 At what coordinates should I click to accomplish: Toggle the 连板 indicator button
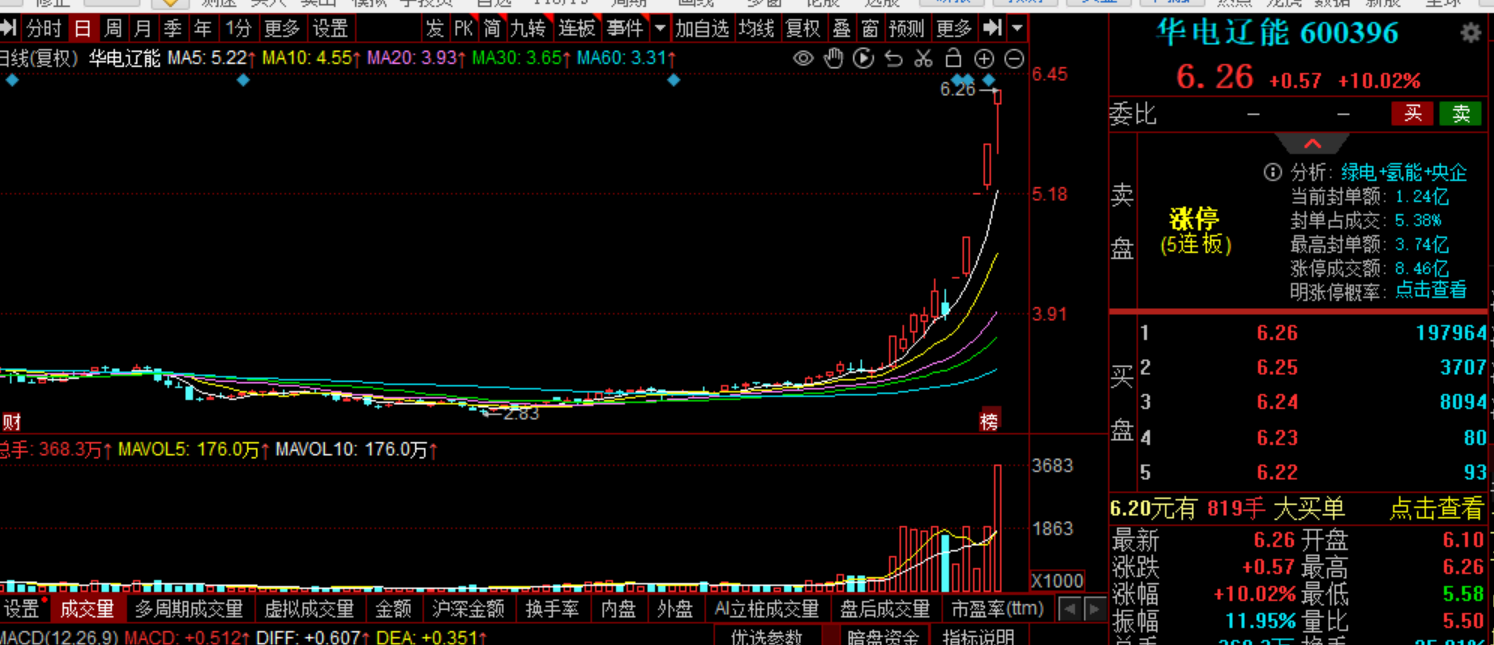tap(577, 28)
